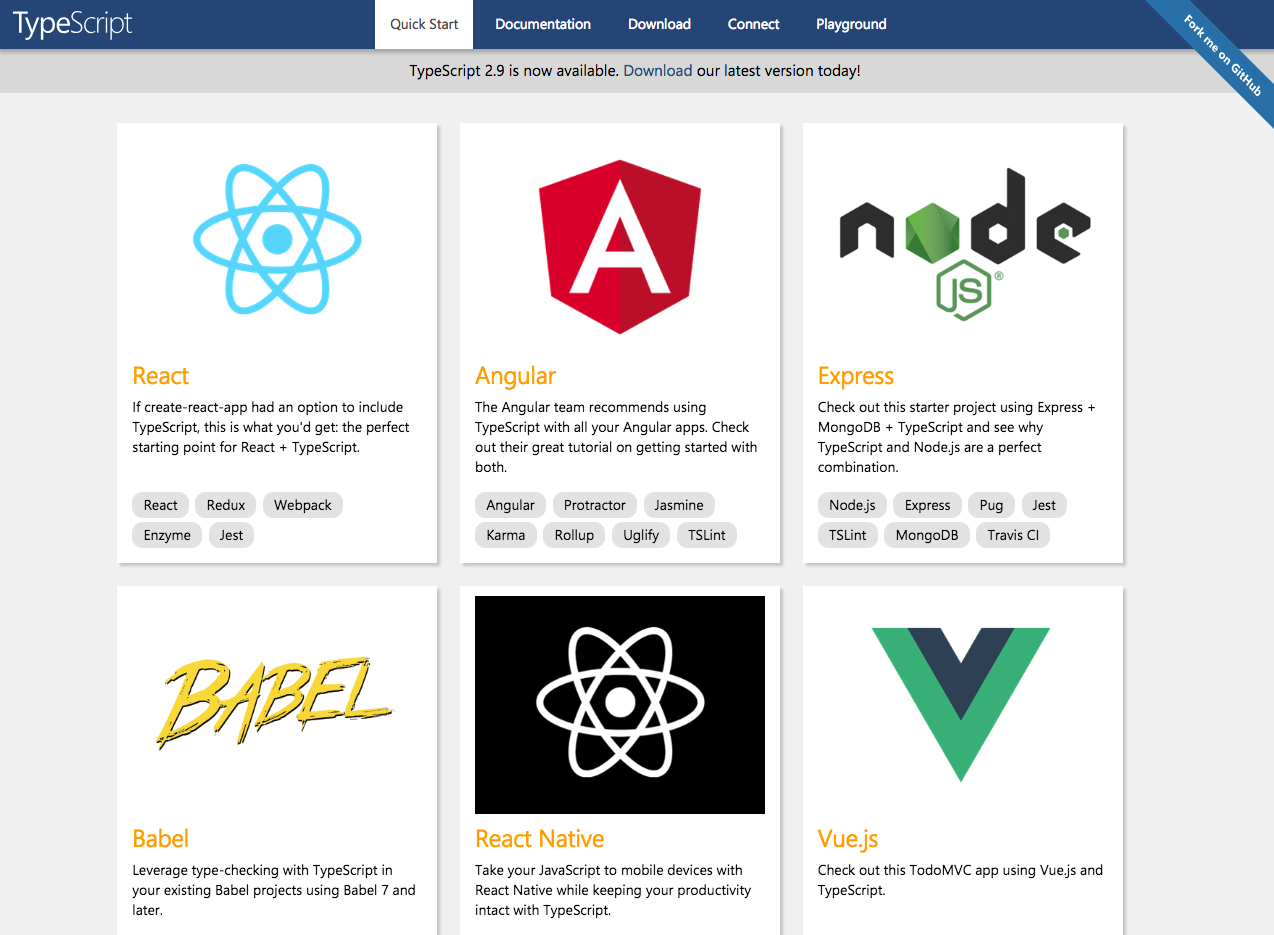Image resolution: width=1274 pixels, height=935 pixels.
Task: Open the React heading link
Action: pyautogui.click(x=160, y=376)
